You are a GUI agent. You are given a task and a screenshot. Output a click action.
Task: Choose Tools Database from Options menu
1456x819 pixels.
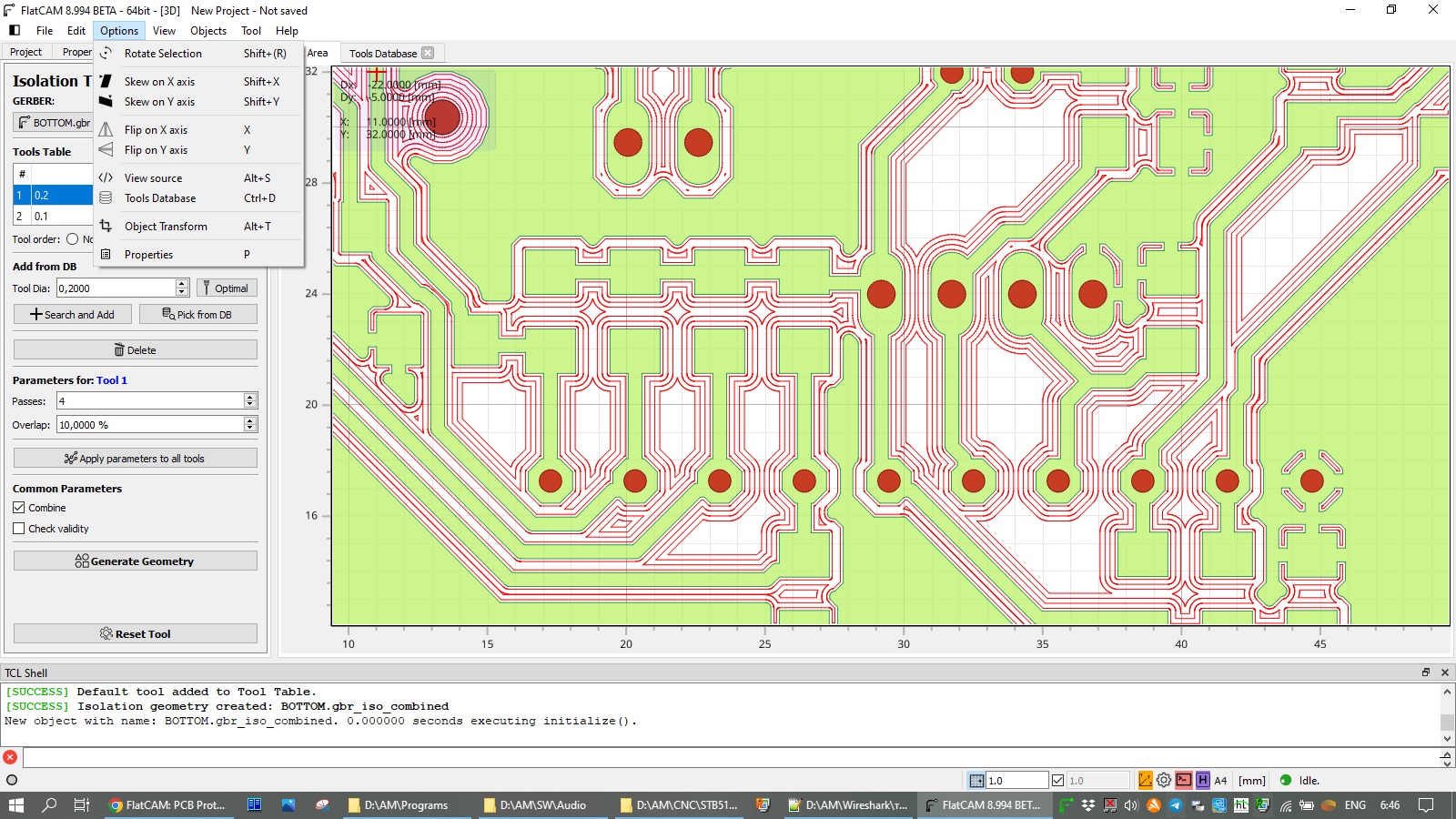click(x=160, y=198)
